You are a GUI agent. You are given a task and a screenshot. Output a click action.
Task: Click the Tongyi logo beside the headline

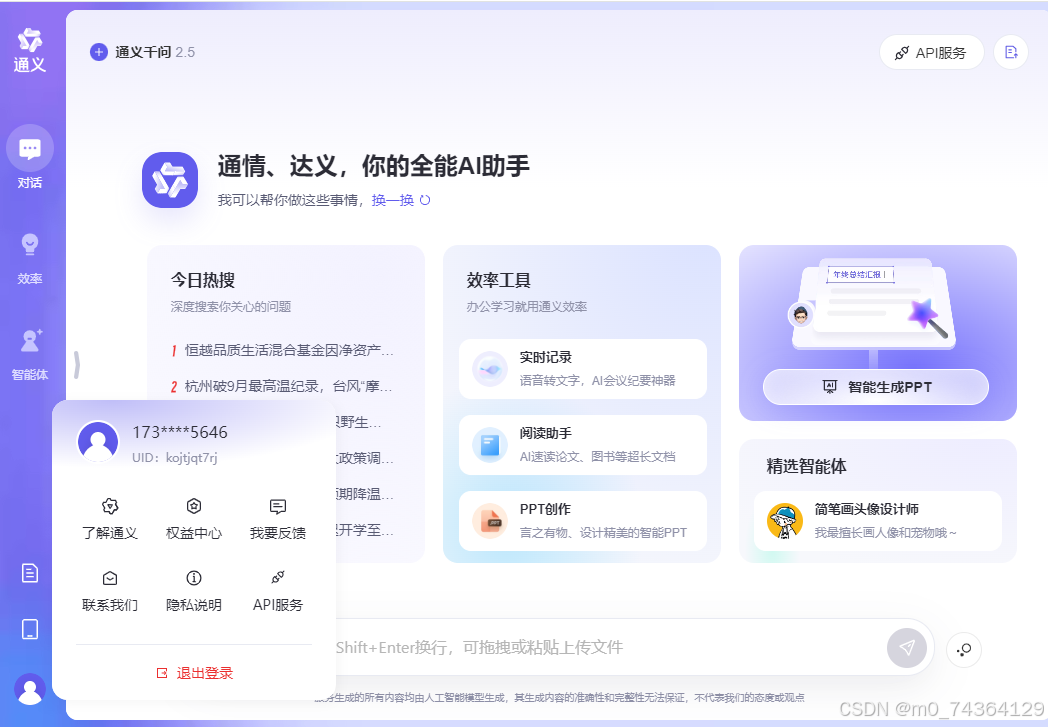(x=170, y=180)
